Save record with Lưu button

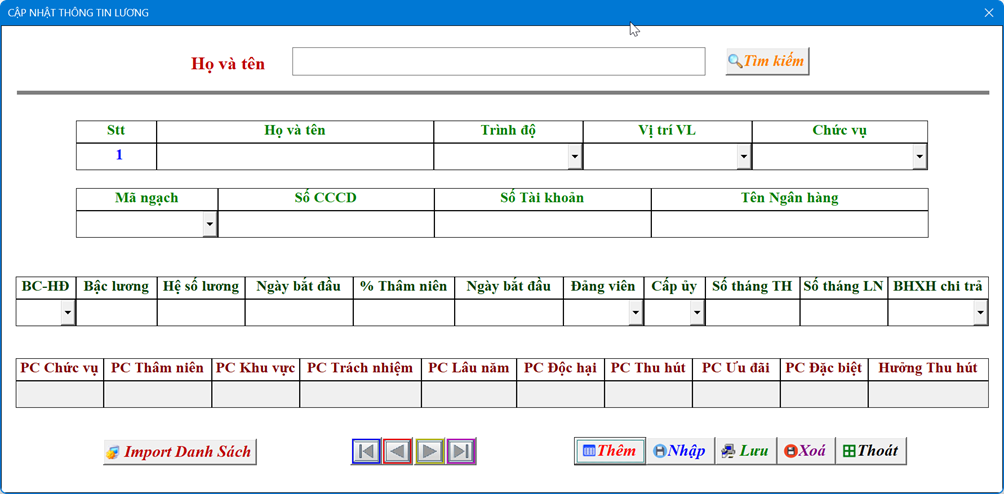coord(745,451)
